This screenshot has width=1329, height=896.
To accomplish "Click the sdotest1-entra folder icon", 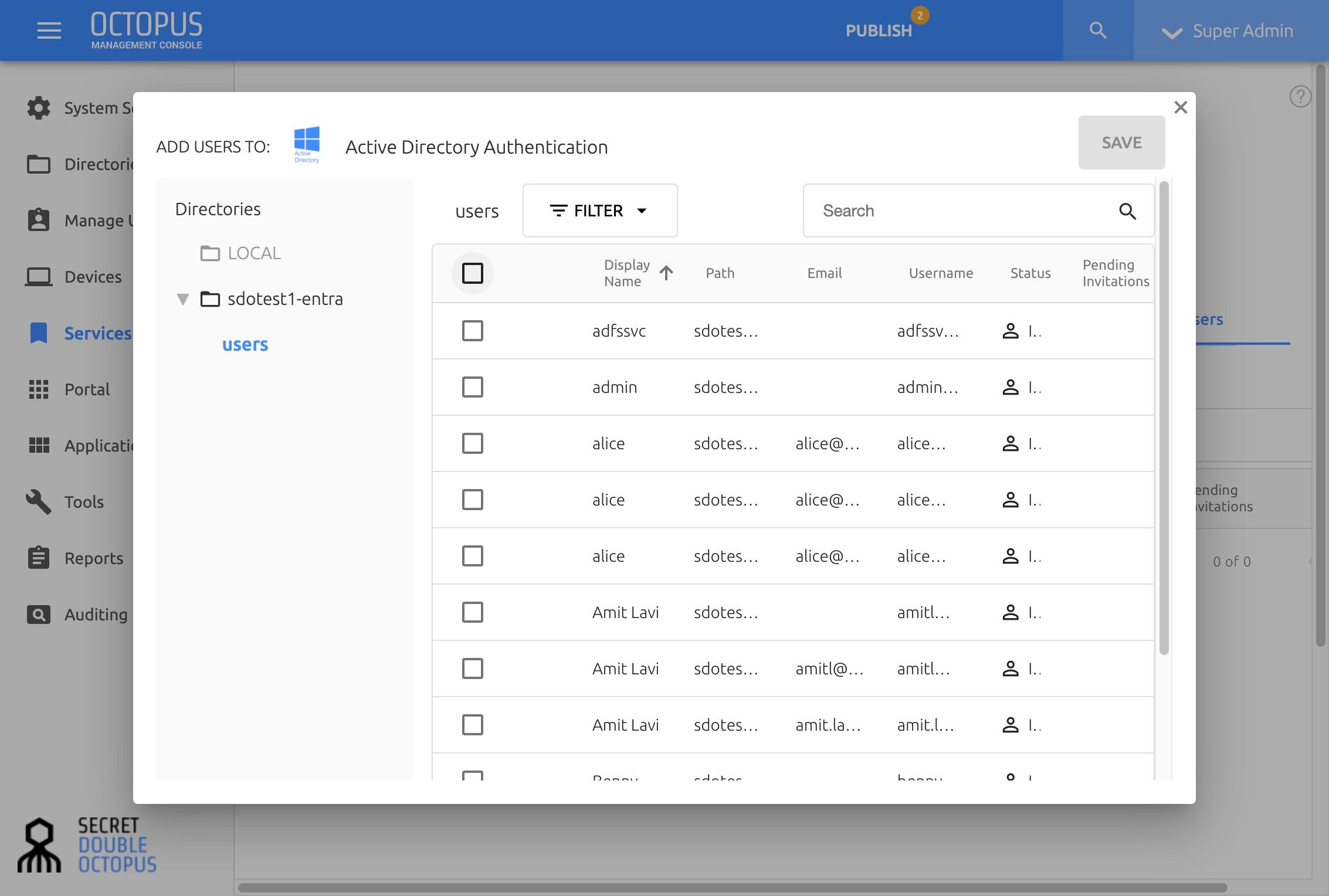I will coord(210,299).
